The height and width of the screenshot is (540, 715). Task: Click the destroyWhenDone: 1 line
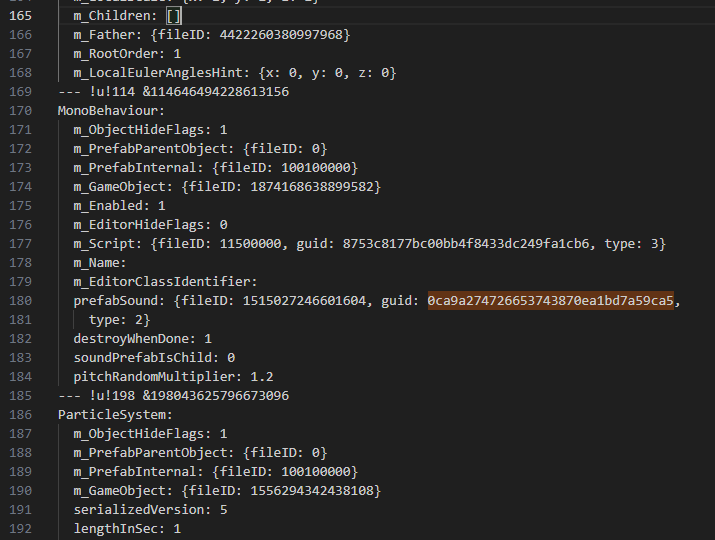click(x=142, y=339)
